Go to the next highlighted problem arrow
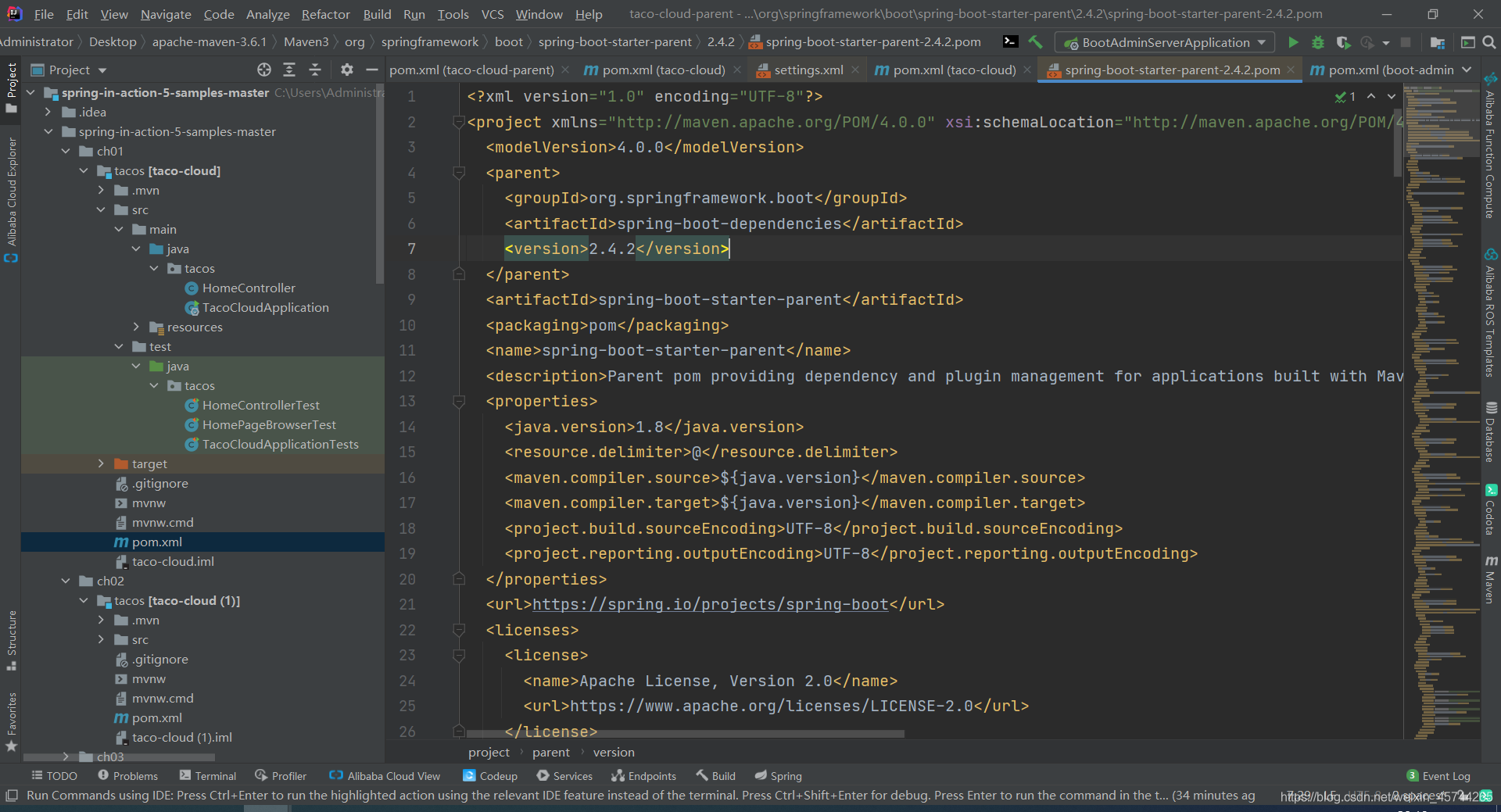The height and width of the screenshot is (812, 1501). [1392, 96]
